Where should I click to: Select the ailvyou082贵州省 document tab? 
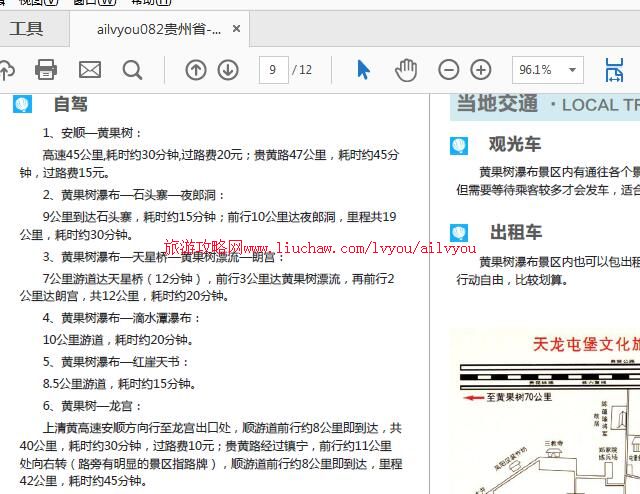[158, 29]
